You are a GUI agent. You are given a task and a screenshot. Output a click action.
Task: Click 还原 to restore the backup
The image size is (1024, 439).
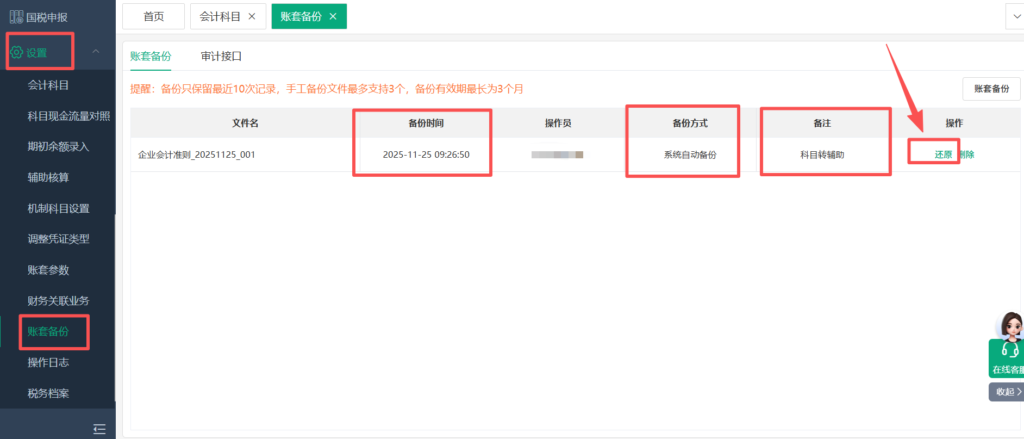pos(943,155)
